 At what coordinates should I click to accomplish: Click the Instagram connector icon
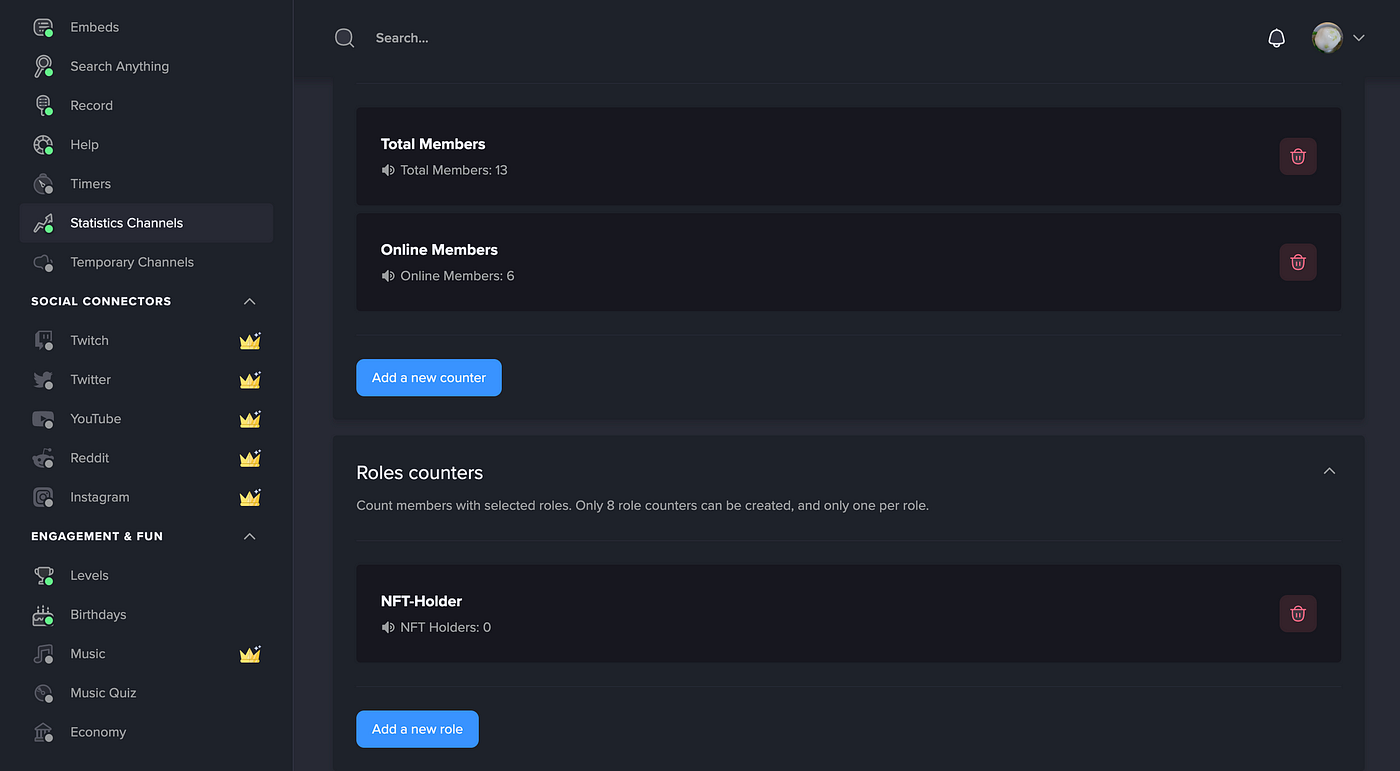43,497
